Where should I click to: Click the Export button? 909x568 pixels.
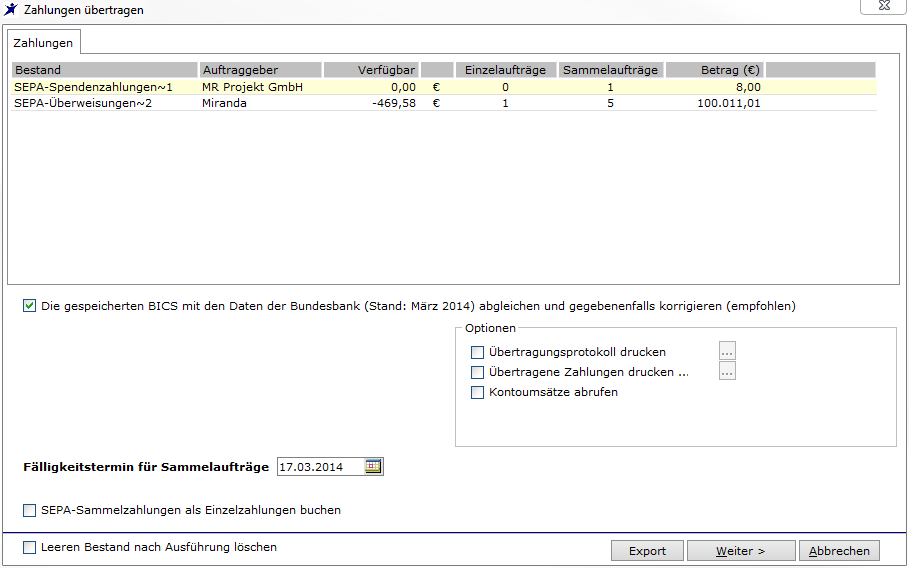[647, 551]
